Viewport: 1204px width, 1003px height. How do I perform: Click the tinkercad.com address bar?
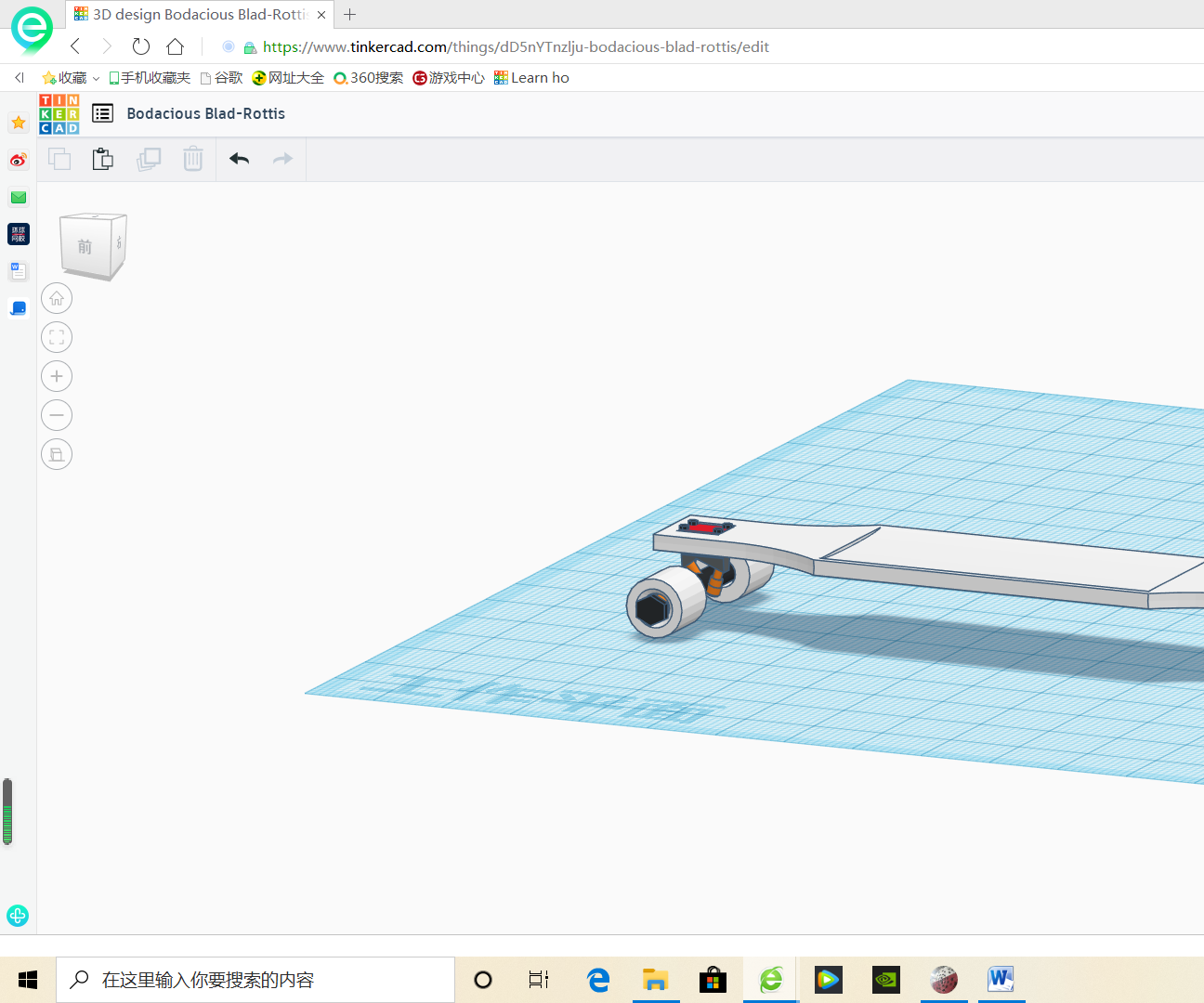tap(516, 46)
